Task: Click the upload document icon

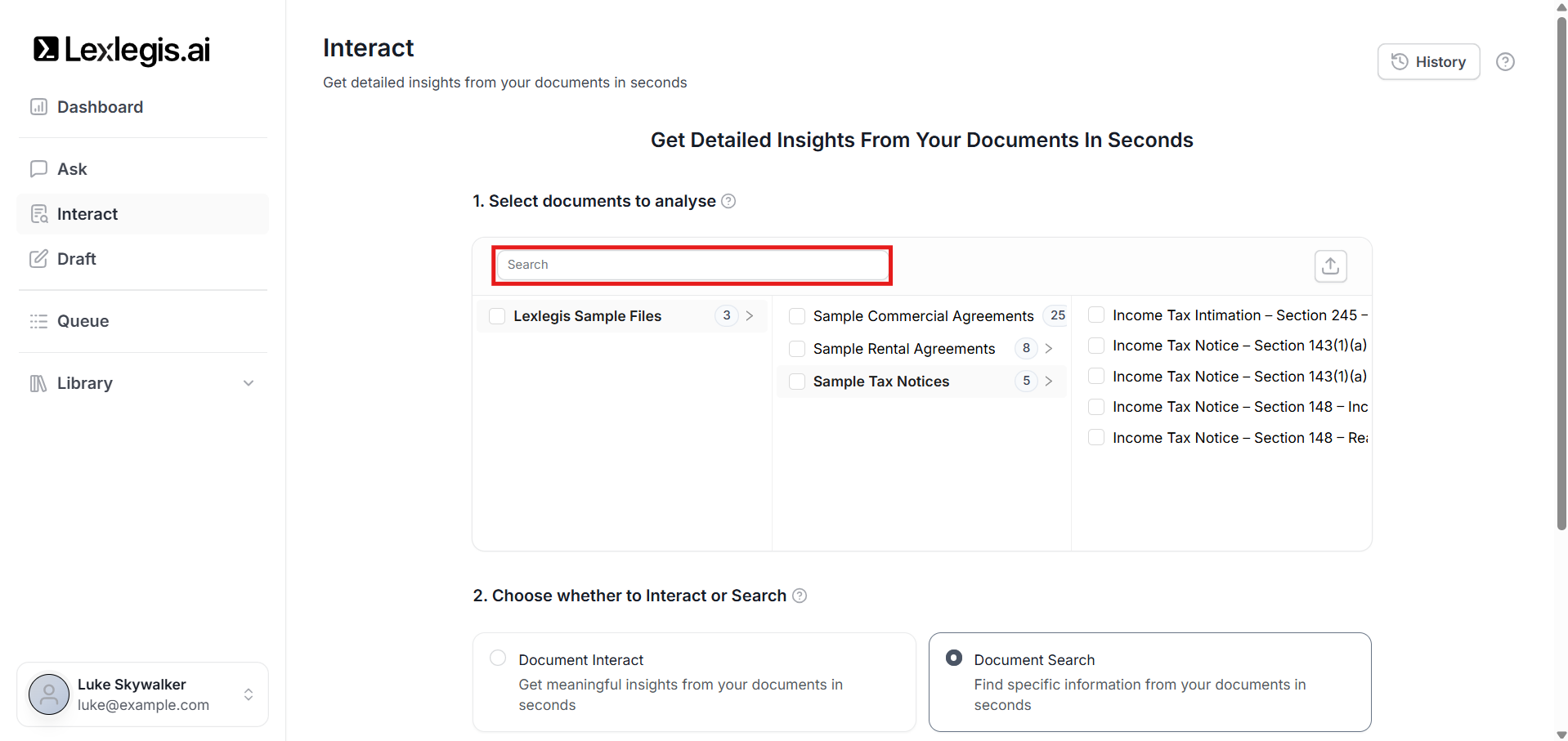Action: [x=1330, y=266]
